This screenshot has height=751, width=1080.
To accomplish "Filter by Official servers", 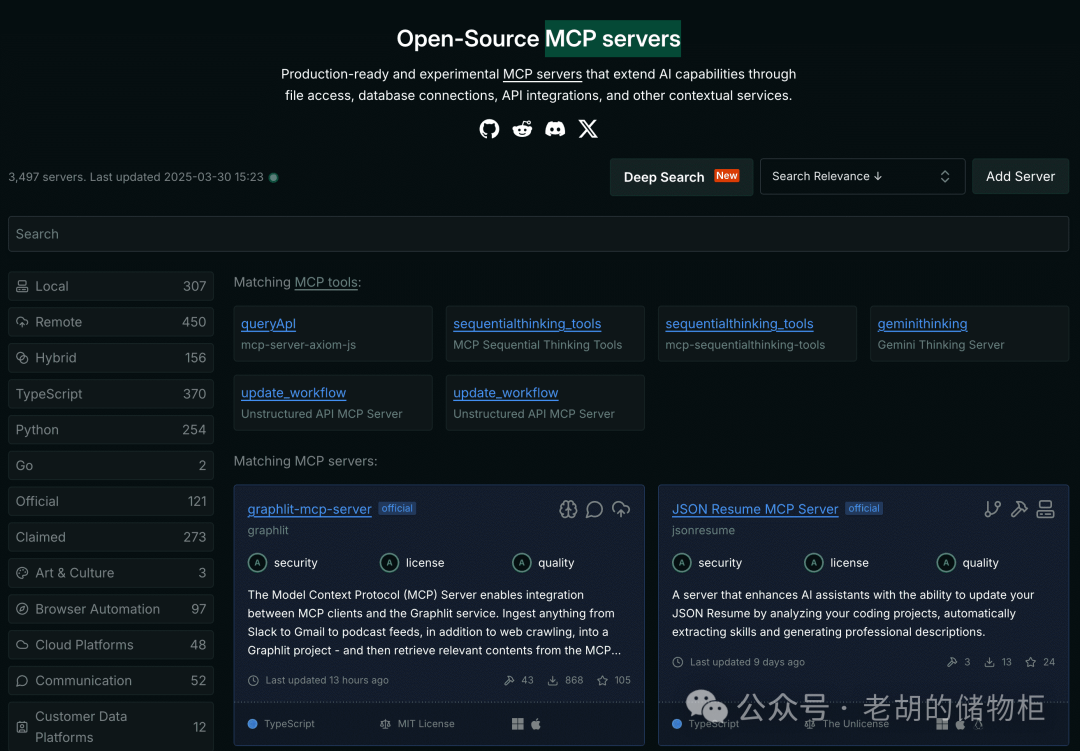I will 111,501.
